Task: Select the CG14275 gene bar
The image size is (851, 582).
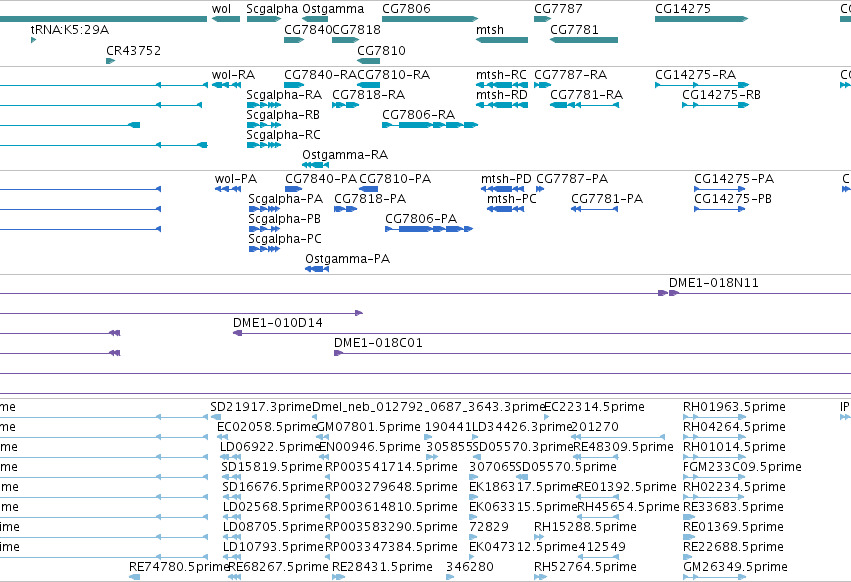Action: coord(701,19)
